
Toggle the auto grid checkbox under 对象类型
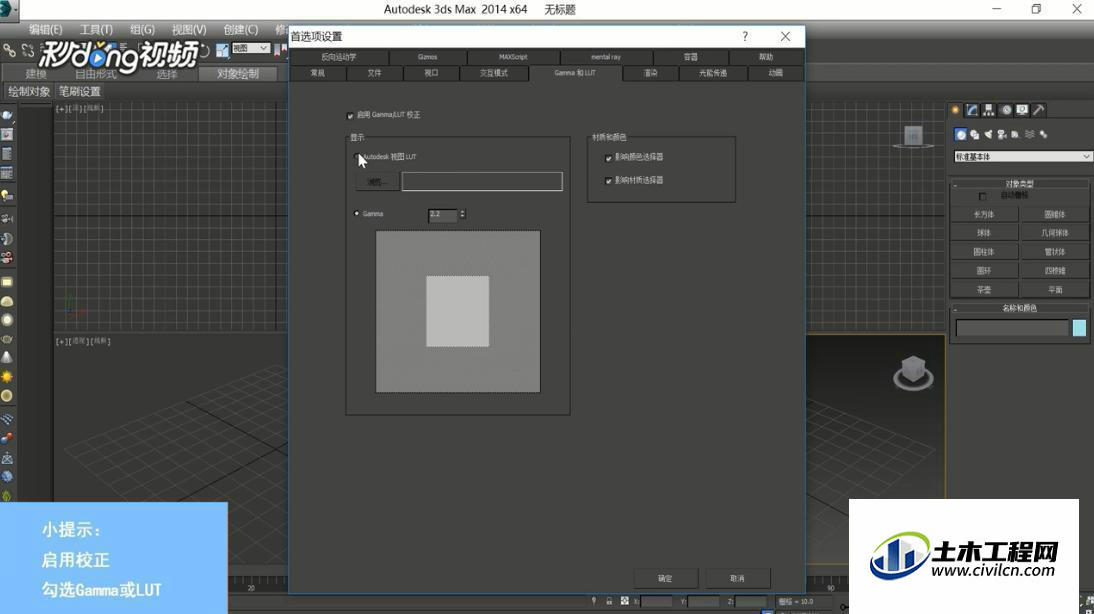pos(983,196)
